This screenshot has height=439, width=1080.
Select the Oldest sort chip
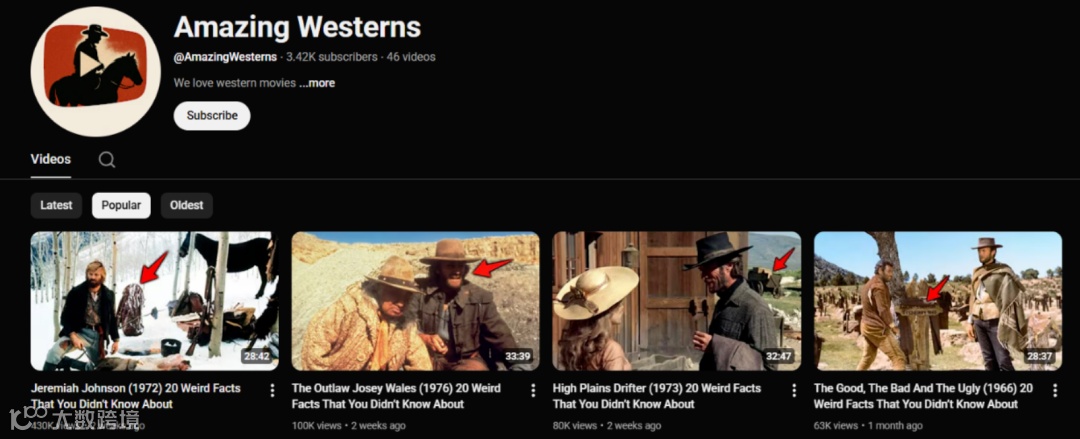tap(187, 205)
